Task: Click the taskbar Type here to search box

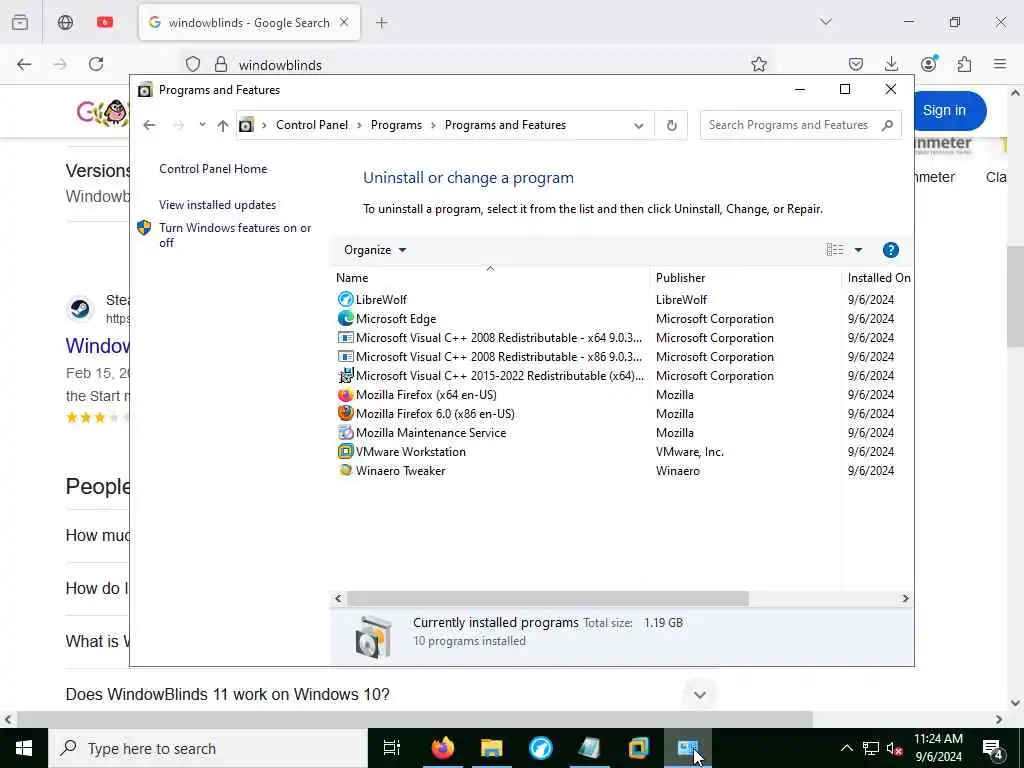Action: [x=208, y=748]
